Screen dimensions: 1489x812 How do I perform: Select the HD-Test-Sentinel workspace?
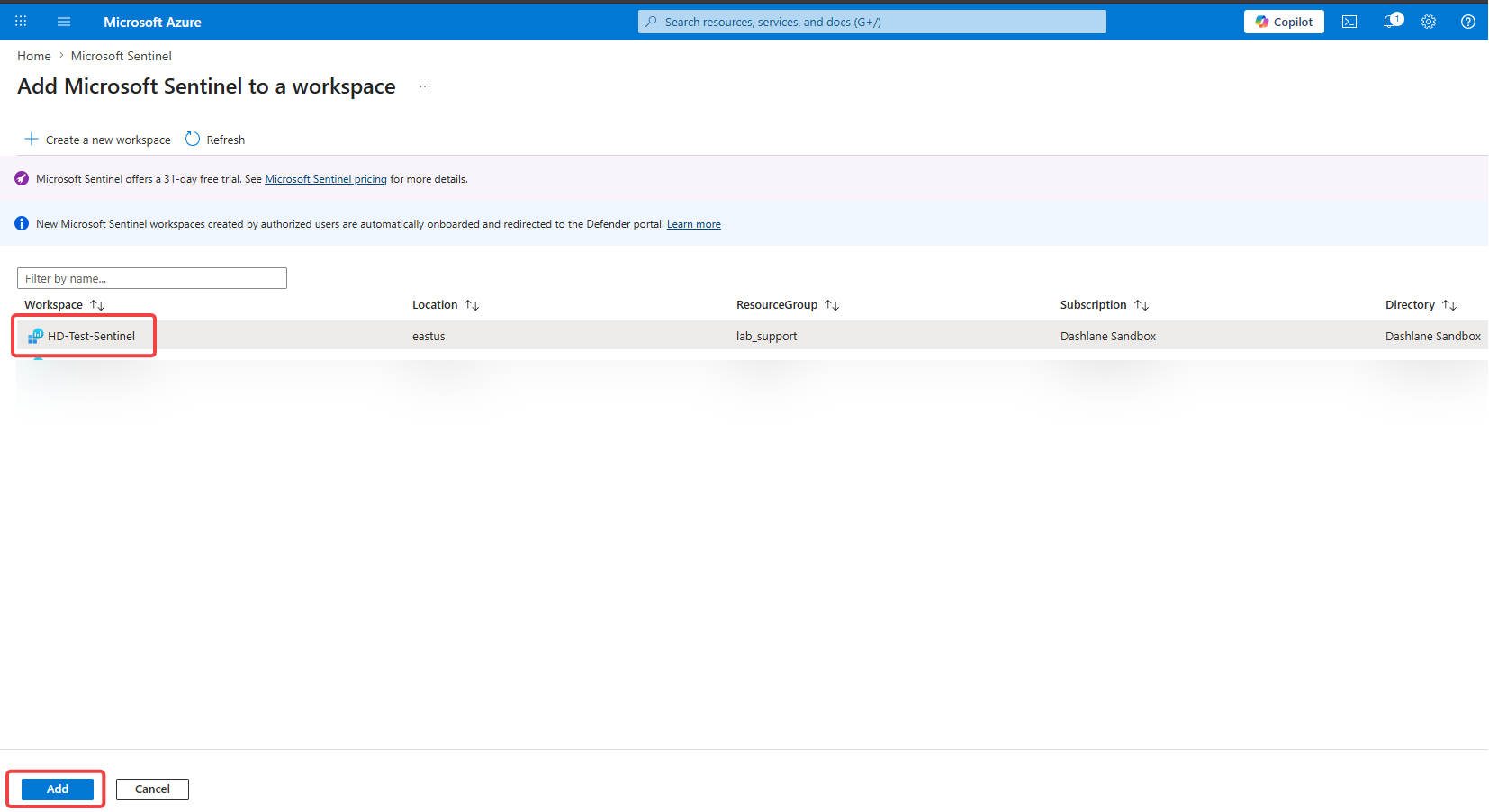(91, 336)
